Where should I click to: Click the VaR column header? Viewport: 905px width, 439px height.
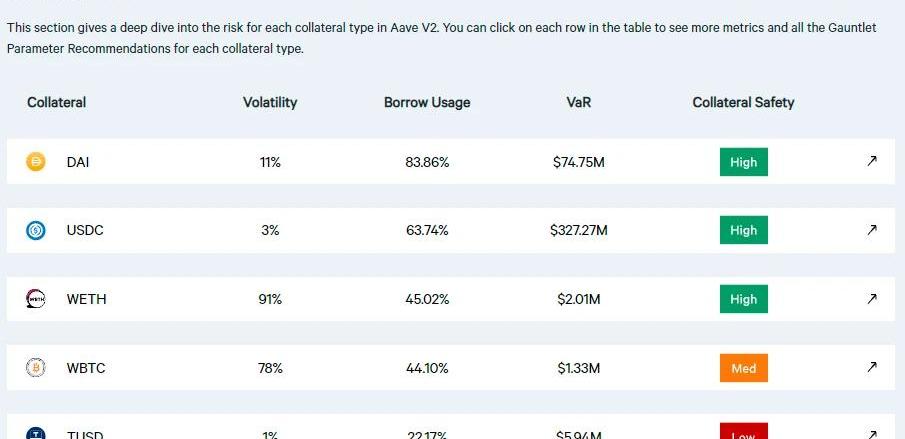coord(578,102)
